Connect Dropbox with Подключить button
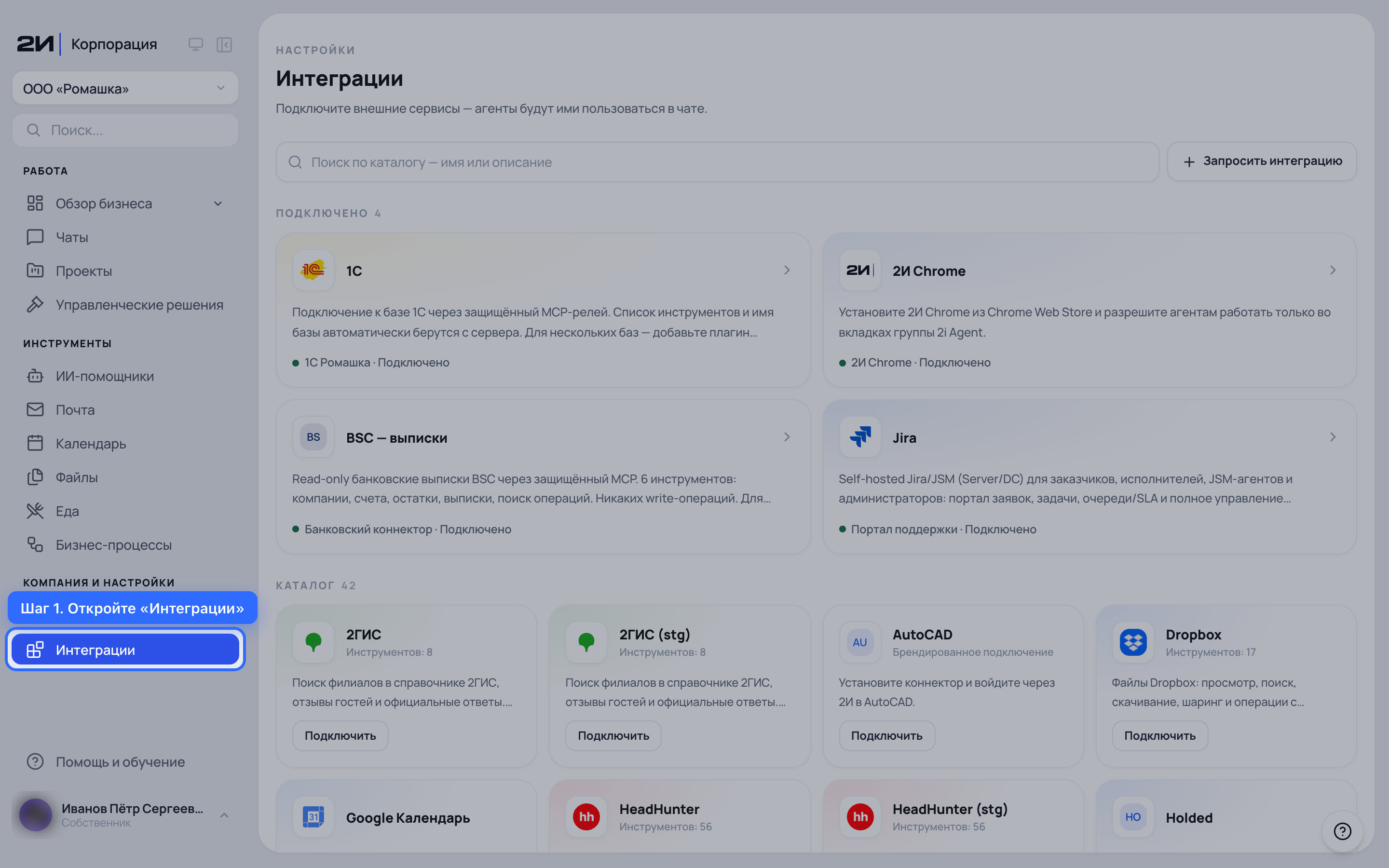 [1160, 735]
